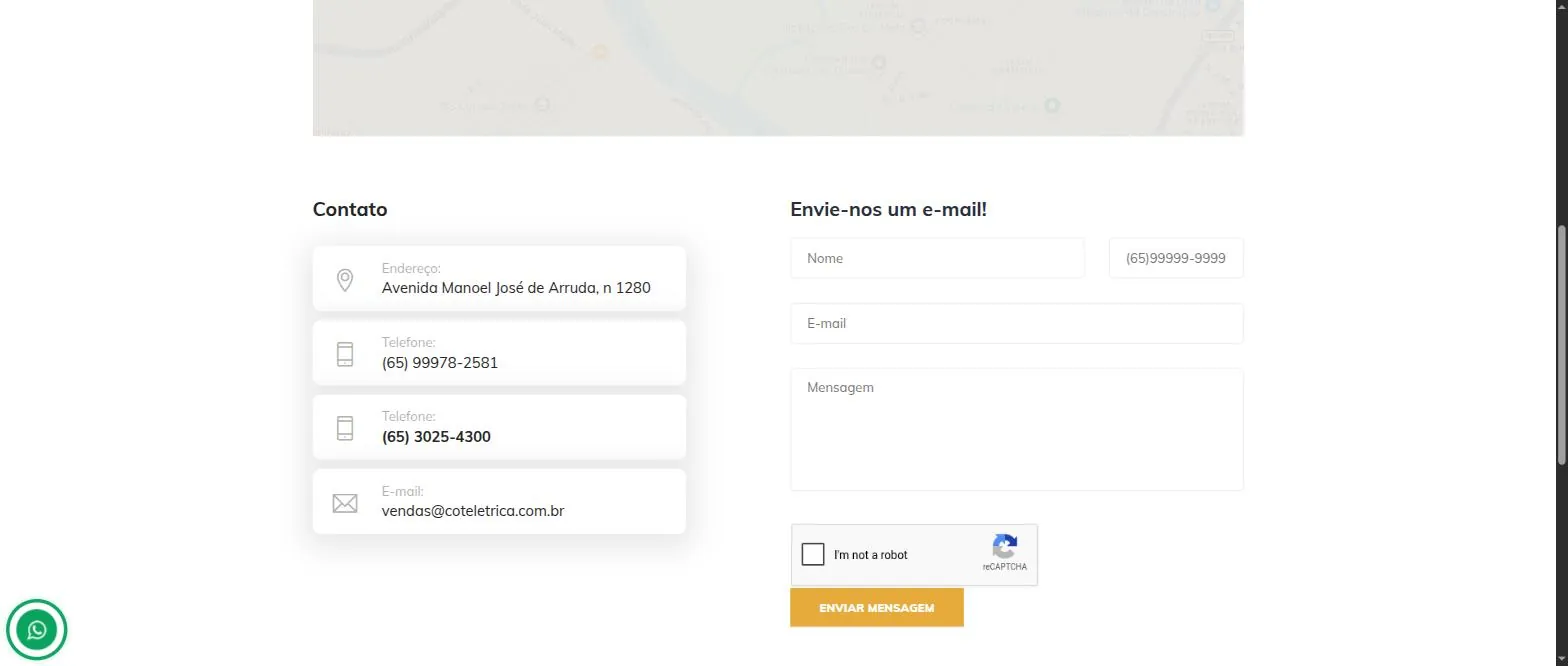
Task: Open the Avenida Manoel José de Arruda address
Action: pos(516,288)
